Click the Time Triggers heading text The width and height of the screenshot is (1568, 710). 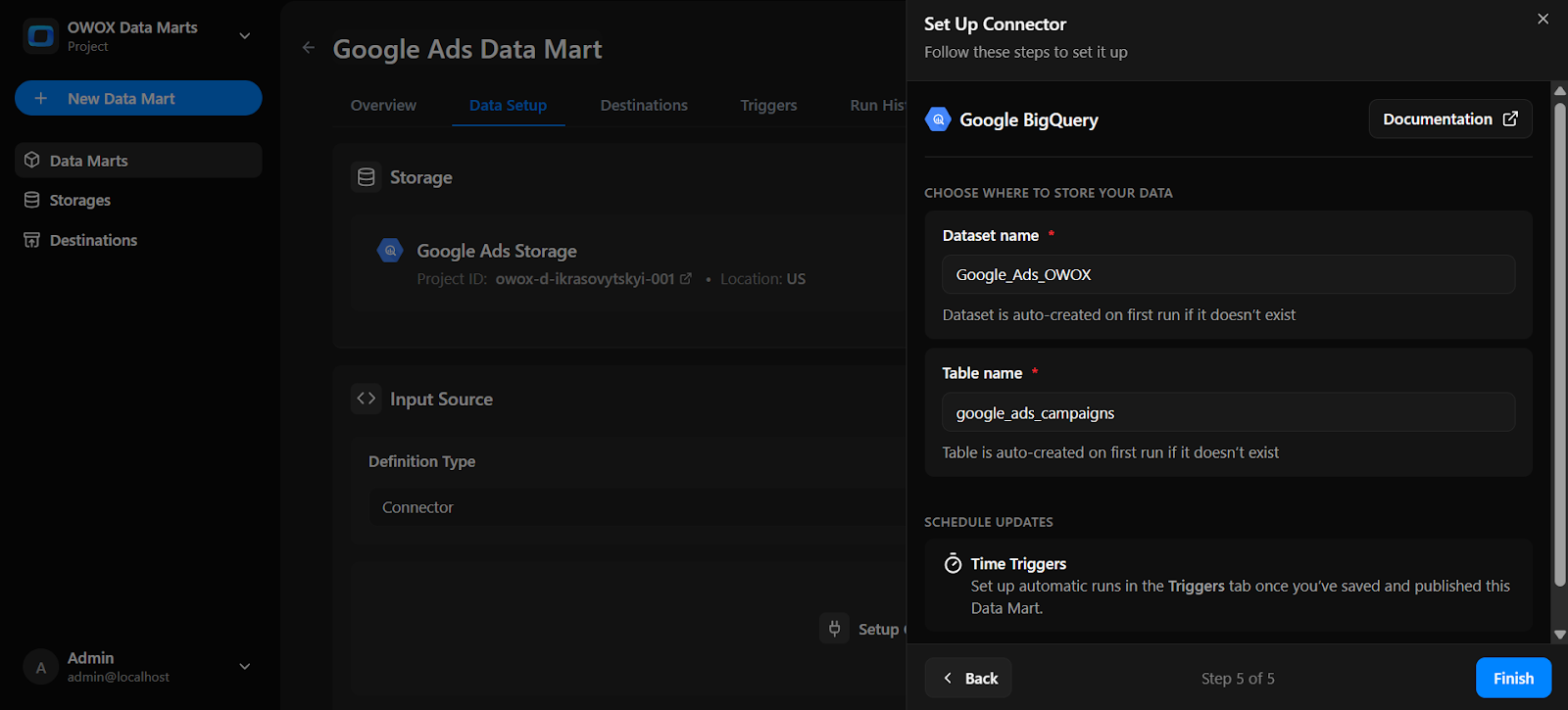click(1018, 563)
